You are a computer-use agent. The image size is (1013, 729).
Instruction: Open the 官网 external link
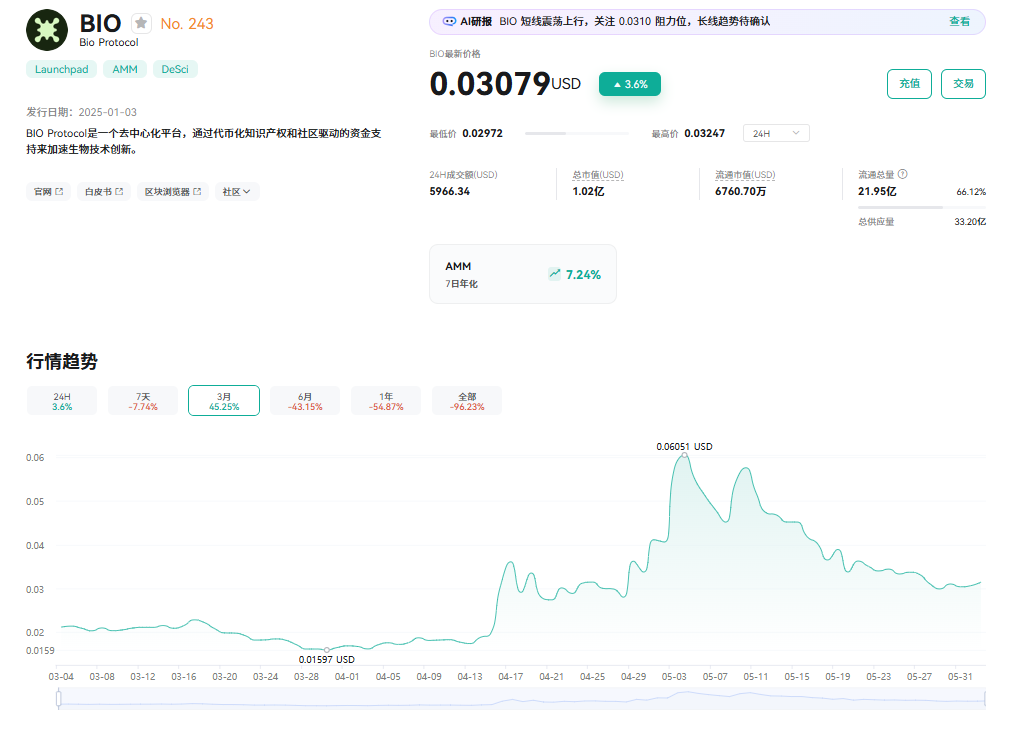pyautogui.click(x=48, y=191)
